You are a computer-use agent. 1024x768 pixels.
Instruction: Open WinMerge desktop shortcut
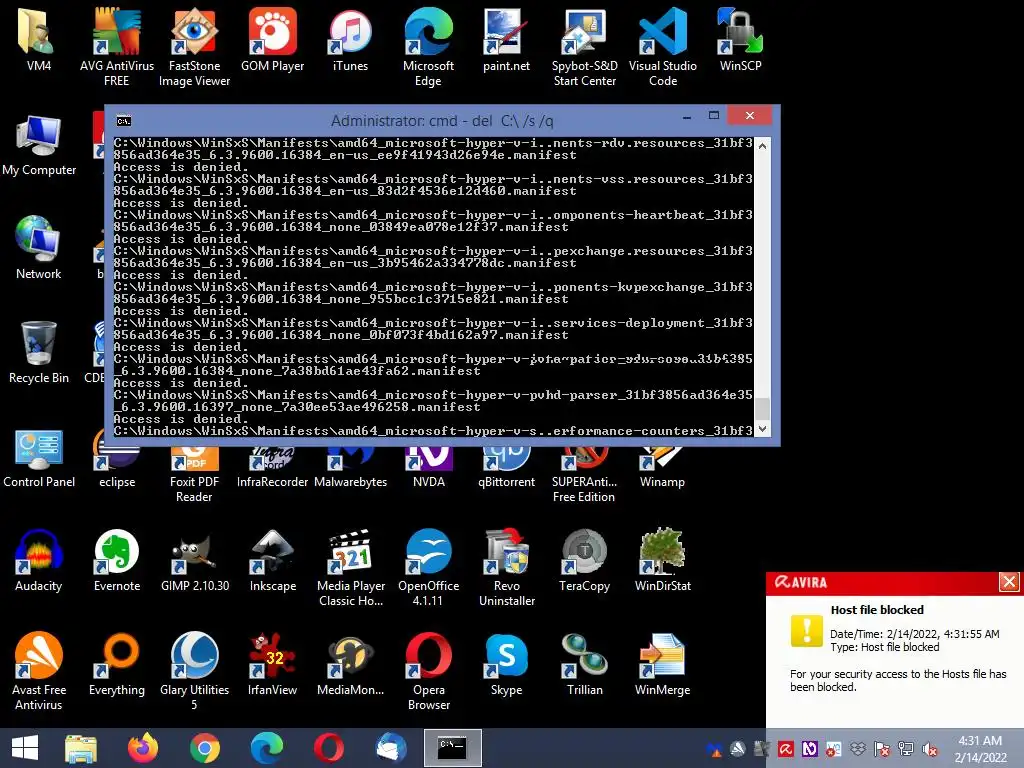(x=662, y=664)
